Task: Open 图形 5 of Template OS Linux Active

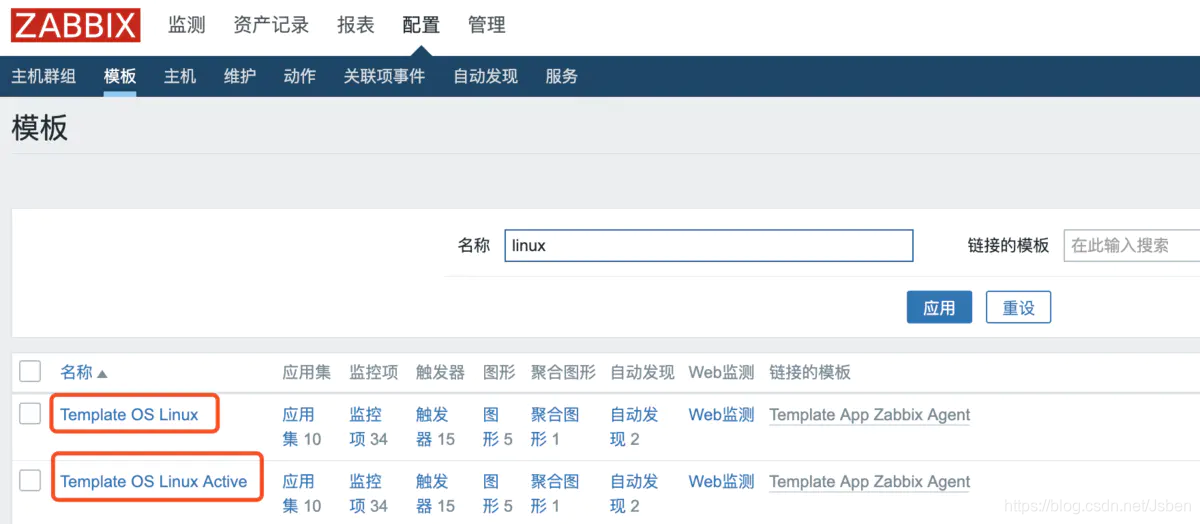Action: coord(498,493)
